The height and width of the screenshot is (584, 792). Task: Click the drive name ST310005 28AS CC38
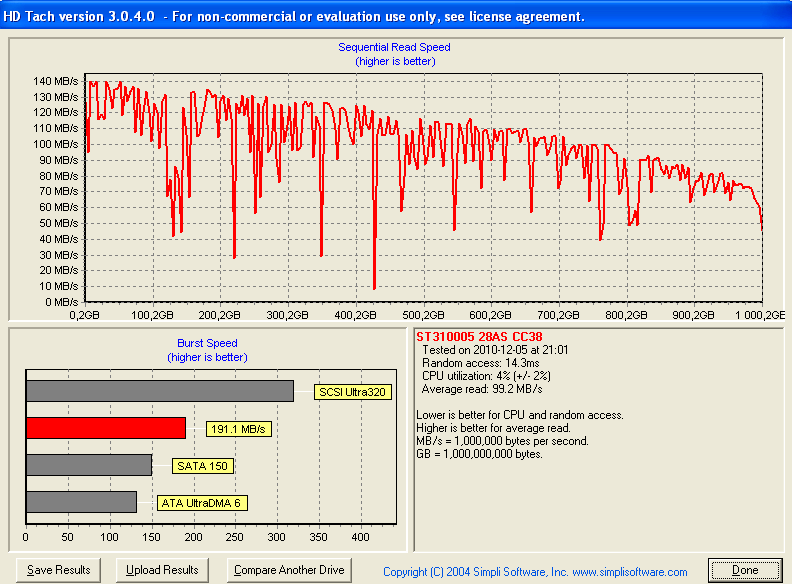click(x=479, y=337)
